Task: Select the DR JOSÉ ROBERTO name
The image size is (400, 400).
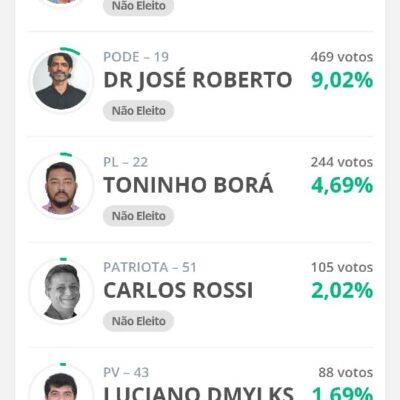Action: (x=198, y=80)
